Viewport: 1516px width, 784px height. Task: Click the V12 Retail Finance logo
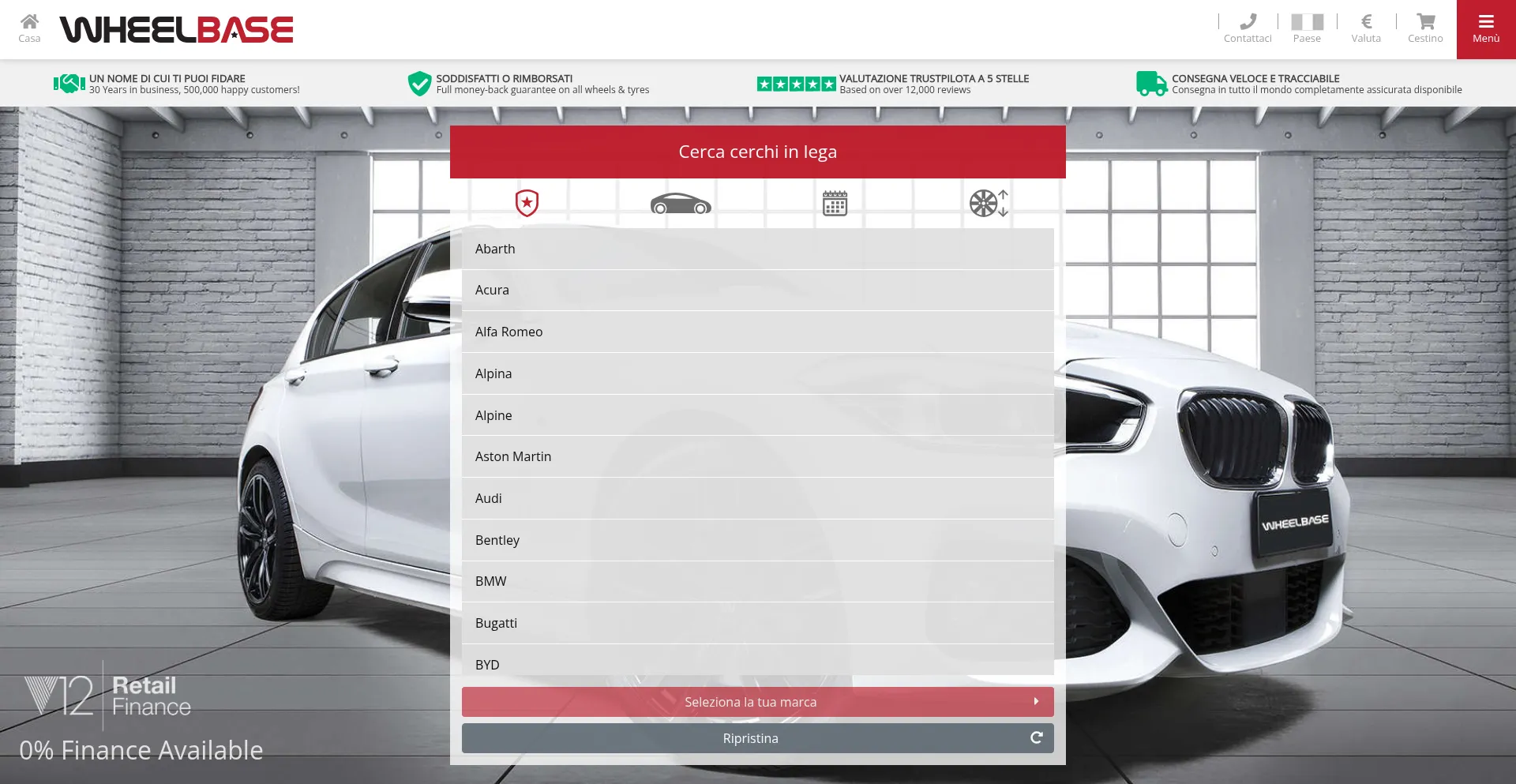coord(107,696)
